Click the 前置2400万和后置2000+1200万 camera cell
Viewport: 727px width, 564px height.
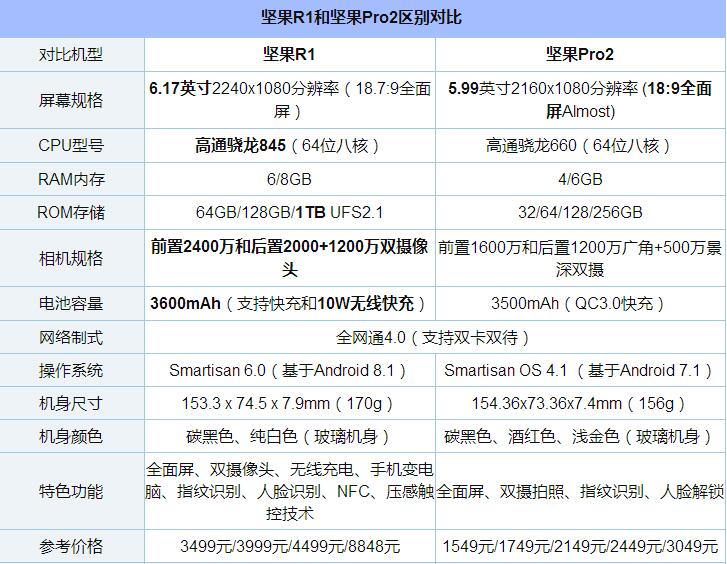pos(290,258)
